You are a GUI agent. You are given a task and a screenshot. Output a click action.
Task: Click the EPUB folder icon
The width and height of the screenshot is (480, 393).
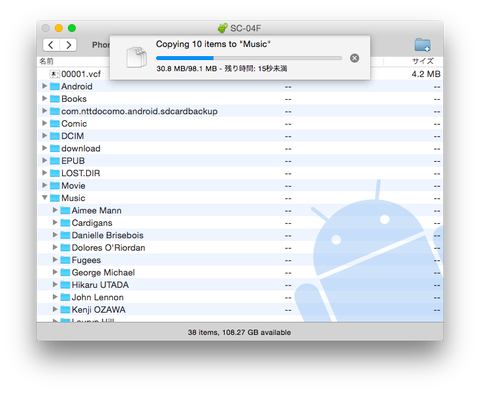55,161
